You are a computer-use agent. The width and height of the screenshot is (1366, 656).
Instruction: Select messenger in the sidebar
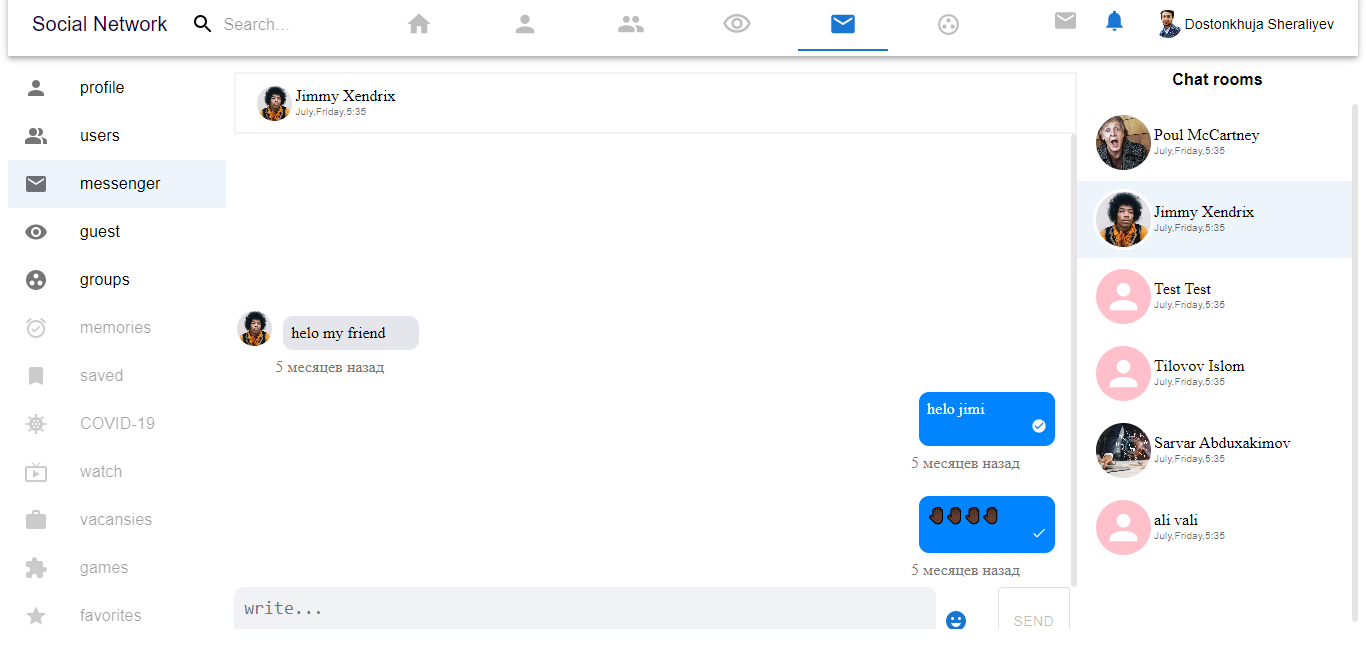[117, 184]
